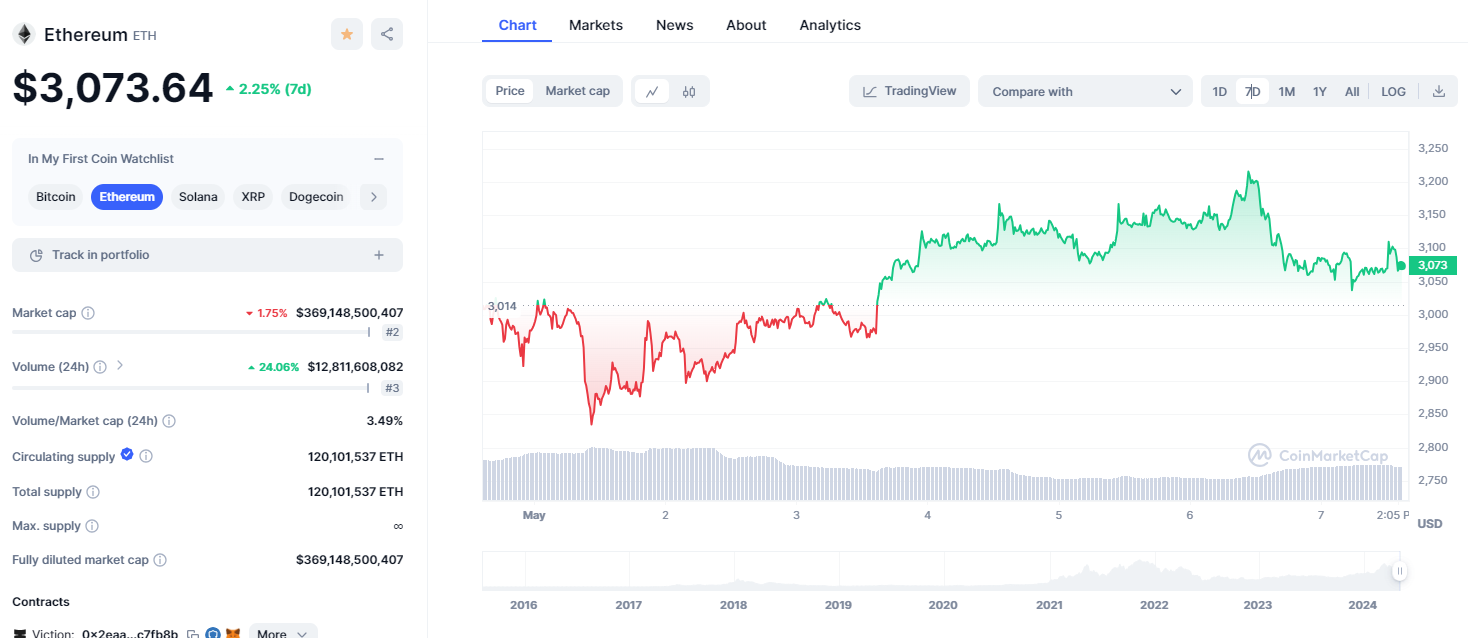The height and width of the screenshot is (638, 1468).
Task: Click the portfolio pie icon
Action: coord(37,255)
